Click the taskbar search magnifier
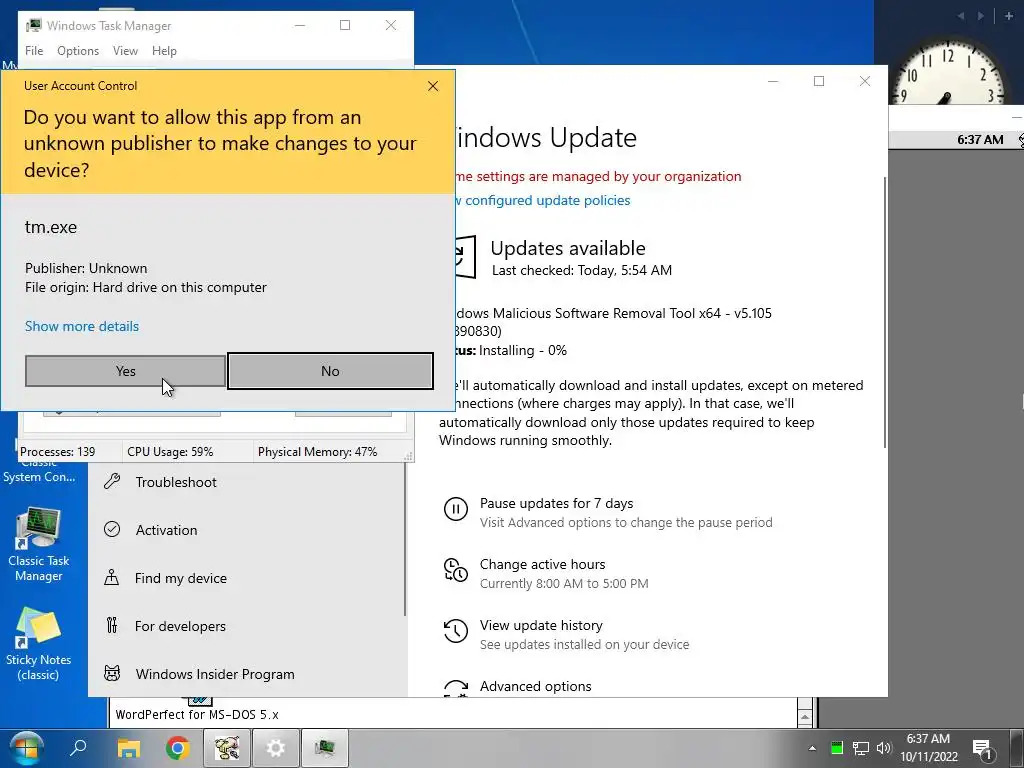 tap(78, 747)
